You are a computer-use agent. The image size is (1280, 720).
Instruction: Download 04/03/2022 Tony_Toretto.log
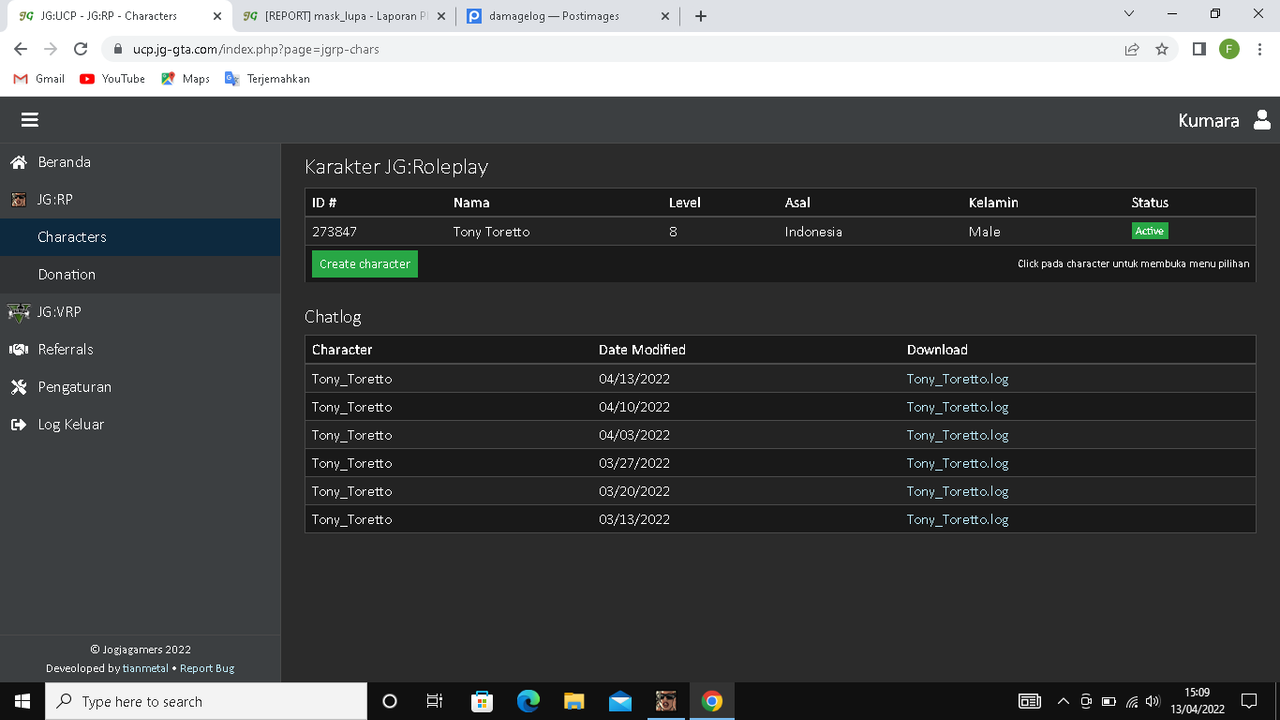(957, 435)
